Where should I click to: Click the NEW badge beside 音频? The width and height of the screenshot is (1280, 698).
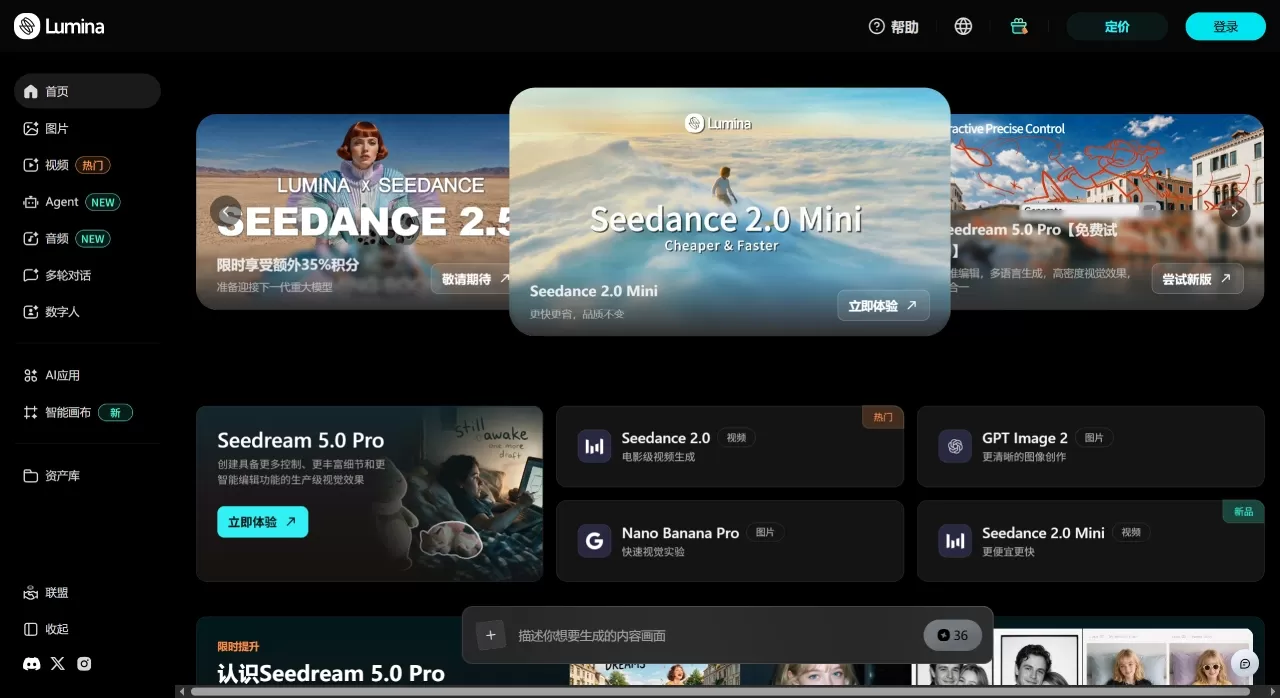tap(93, 239)
